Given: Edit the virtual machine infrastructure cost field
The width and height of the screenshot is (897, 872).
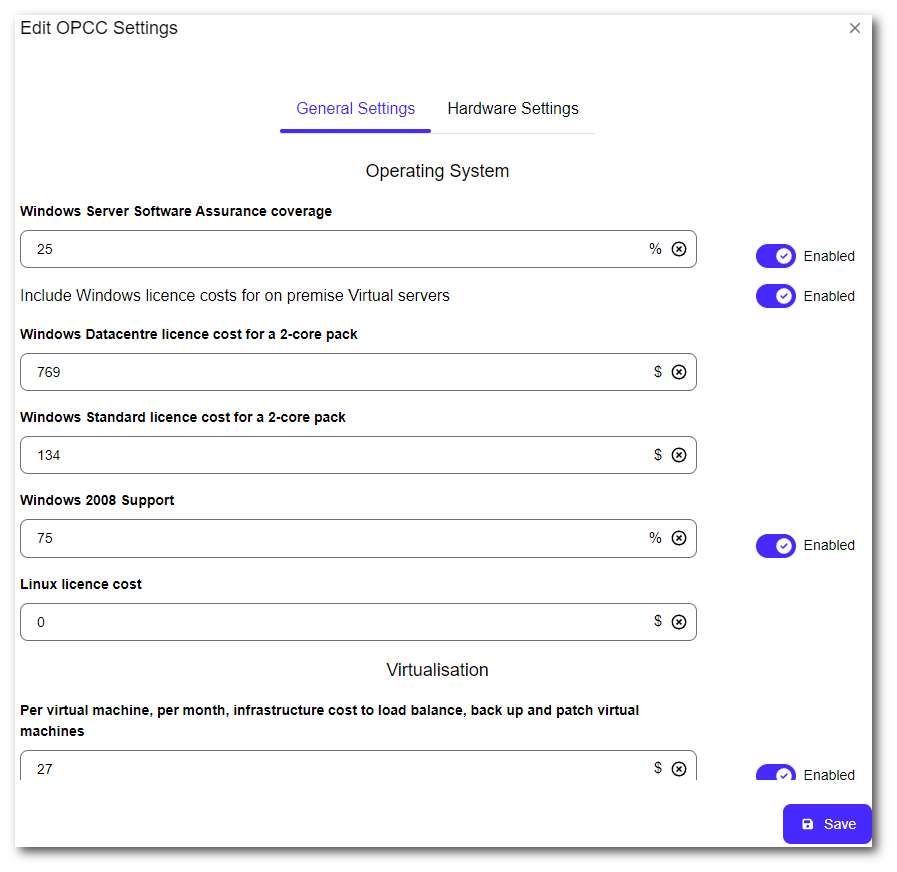Looking at the screenshot, I should [x=330, y=768].
